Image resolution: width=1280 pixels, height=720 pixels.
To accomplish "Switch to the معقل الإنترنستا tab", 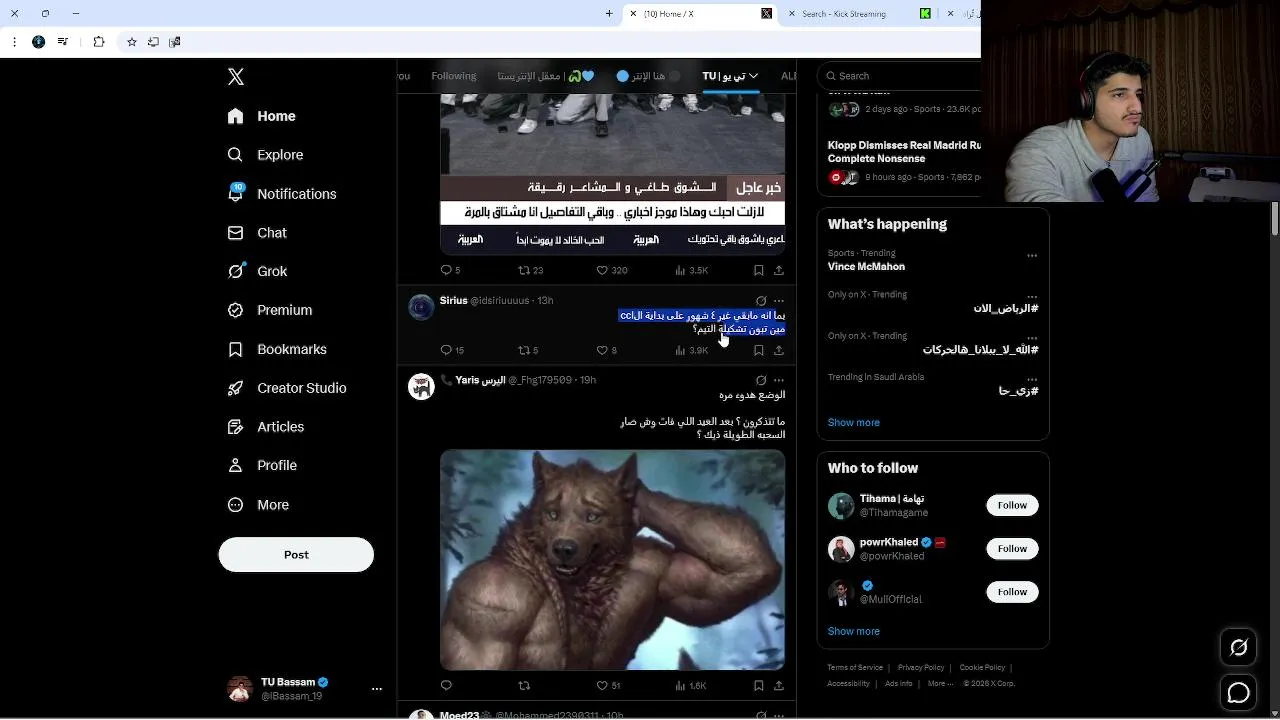I will [x=546, y=76].
